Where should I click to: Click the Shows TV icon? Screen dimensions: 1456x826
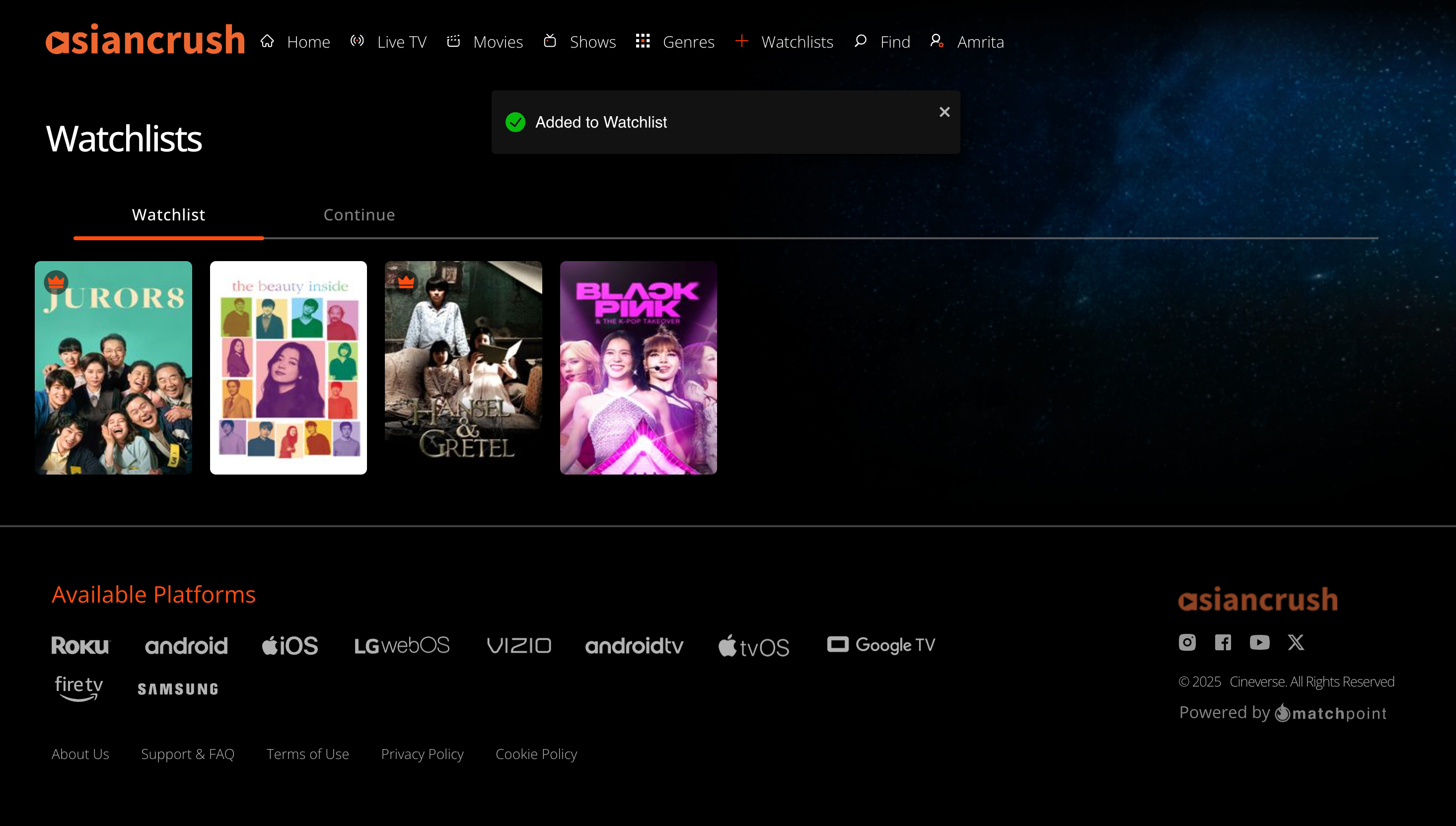[550, 41]
